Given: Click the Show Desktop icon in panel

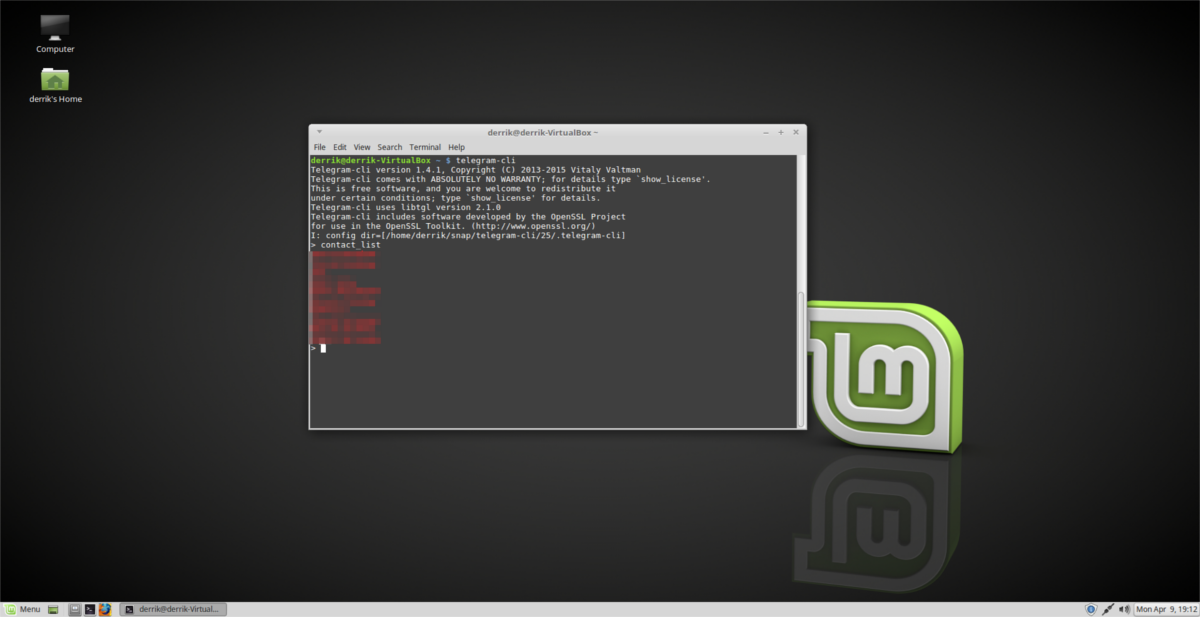Looking at the screenshot, I should coord(54,608).
